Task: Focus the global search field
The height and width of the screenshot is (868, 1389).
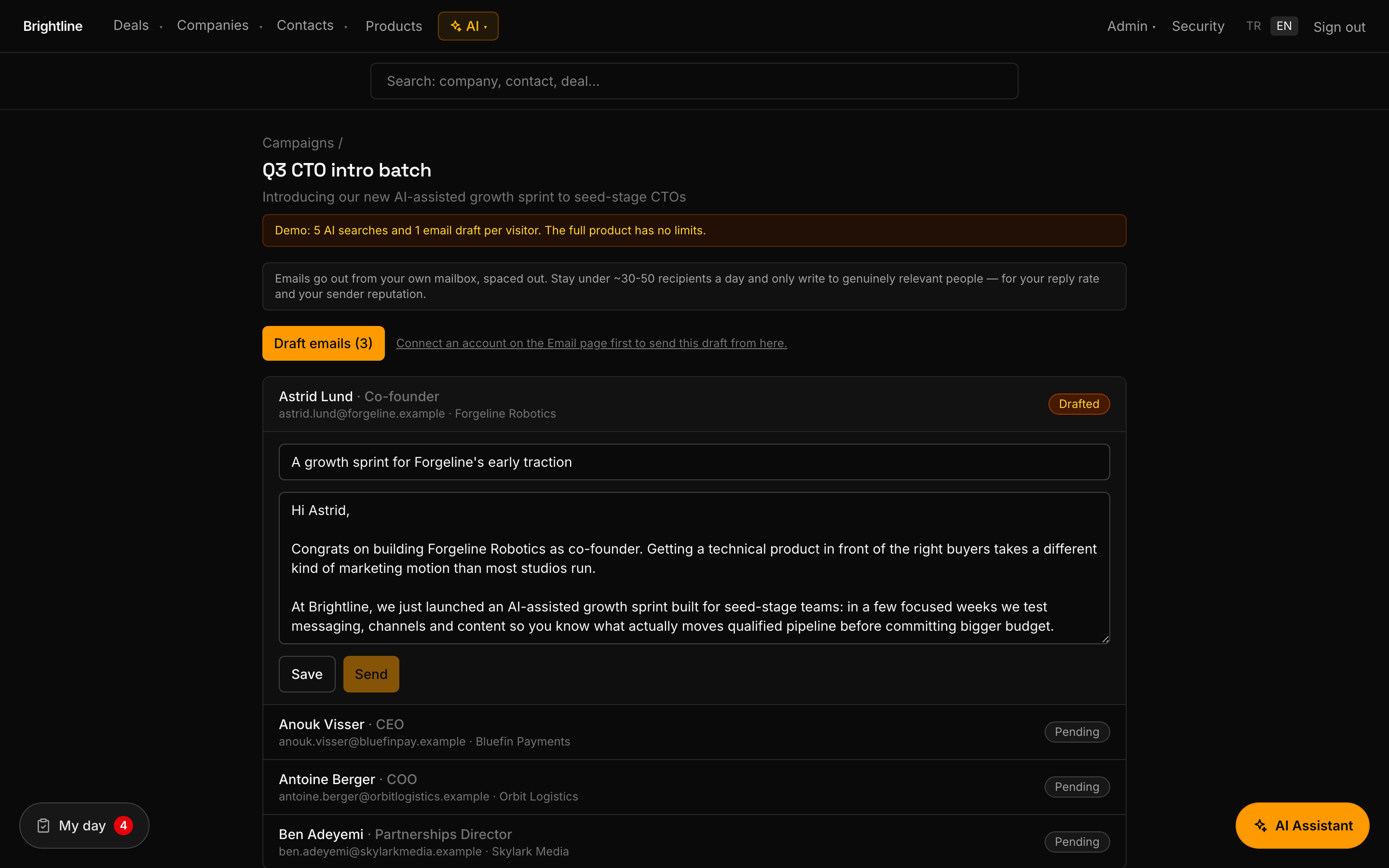Action: (x=694, y=81)
